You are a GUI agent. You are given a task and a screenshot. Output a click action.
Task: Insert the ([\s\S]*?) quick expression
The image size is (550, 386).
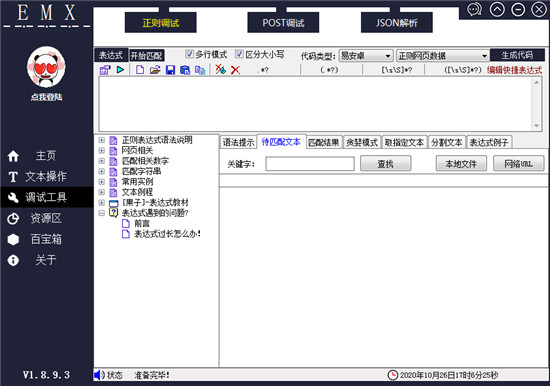[x=463, y=70]
